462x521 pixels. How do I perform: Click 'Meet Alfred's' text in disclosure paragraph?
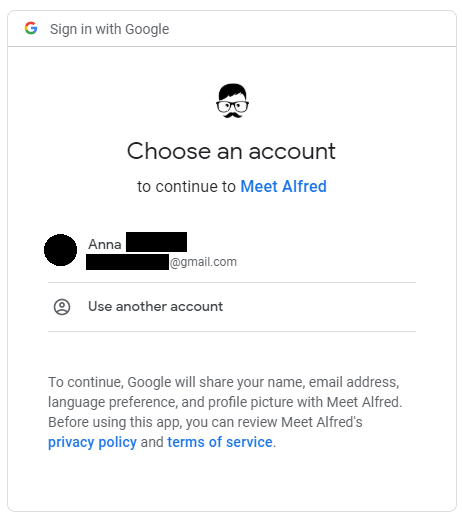pos(322,422)
